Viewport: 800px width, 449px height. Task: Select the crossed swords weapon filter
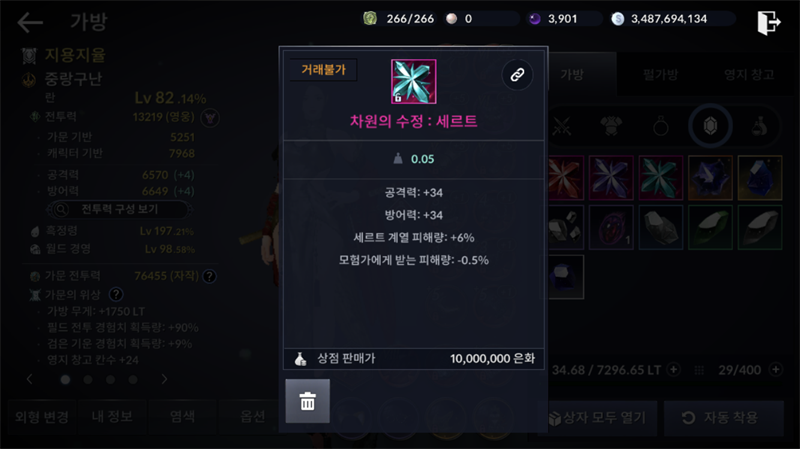pyautogui.click(x=562, y=126)
